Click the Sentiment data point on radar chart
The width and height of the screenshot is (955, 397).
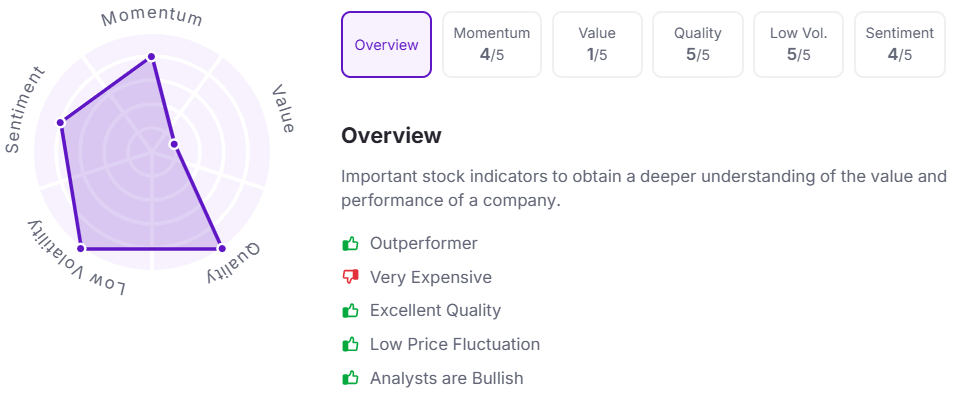click(x=60, y=122)
